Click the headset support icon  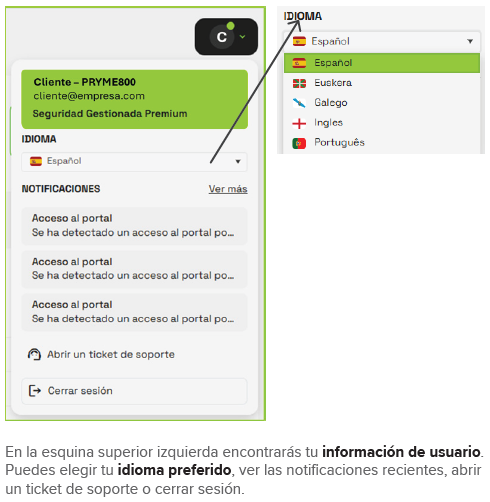(34, 354)
